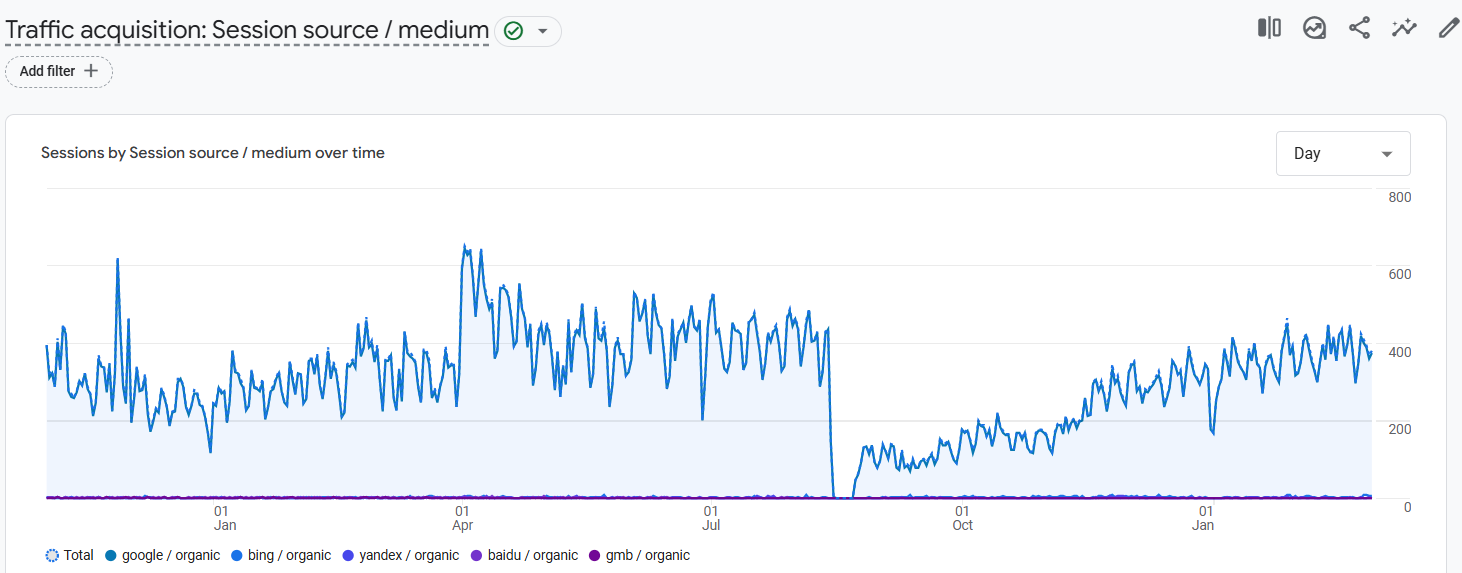Open the dropdown arrow beside report title
The height and width of the screenshot is (573, 1462).
(543, 31)
